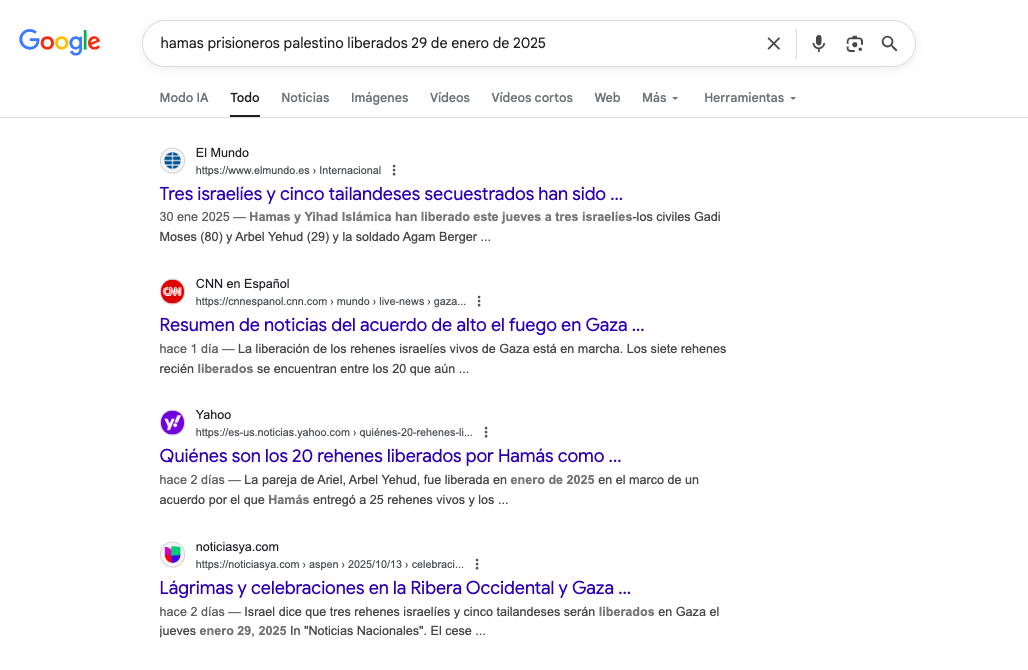
Task: Open Google Lens image search
Action: [x=854, y=44]
